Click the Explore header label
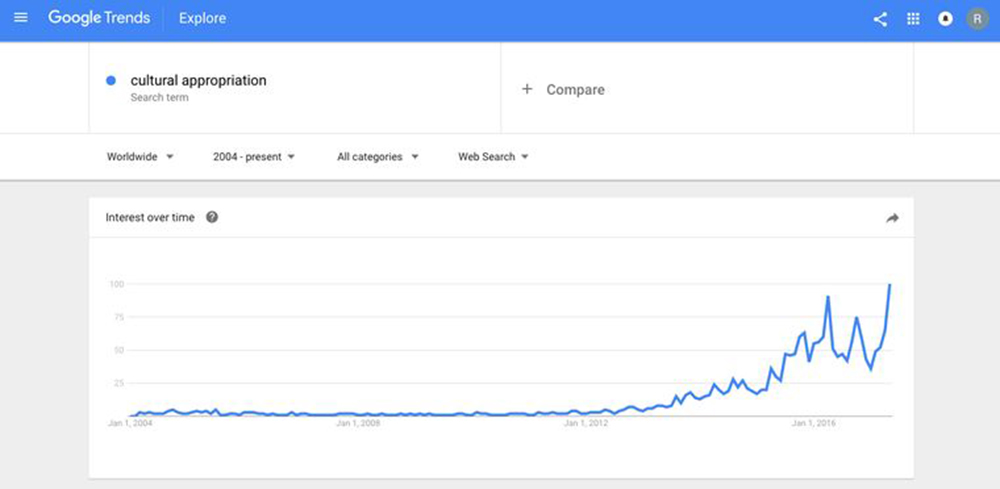1000x489 pixels. [202, 18]
